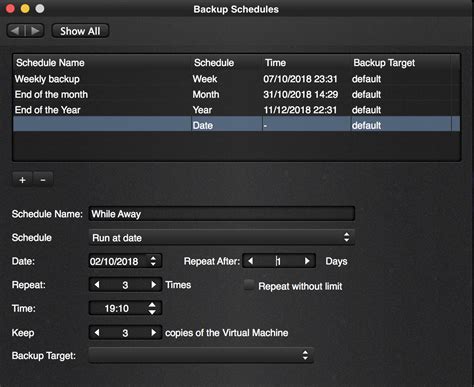
Task: Enable the Repeat without limit checkbox
Action: click(x=249, y=285)
